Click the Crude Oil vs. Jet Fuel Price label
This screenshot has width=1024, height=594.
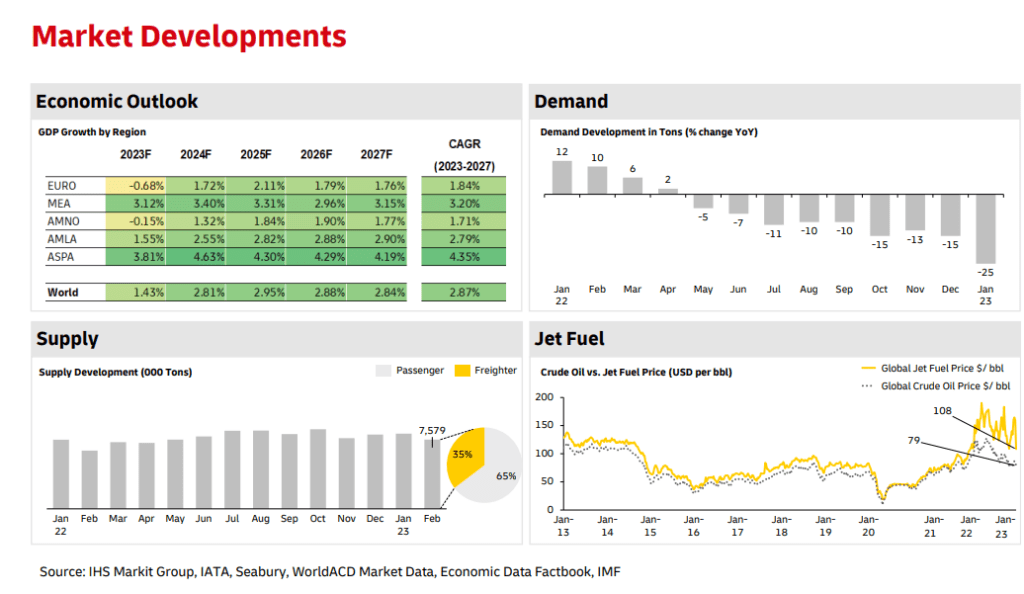636,372
